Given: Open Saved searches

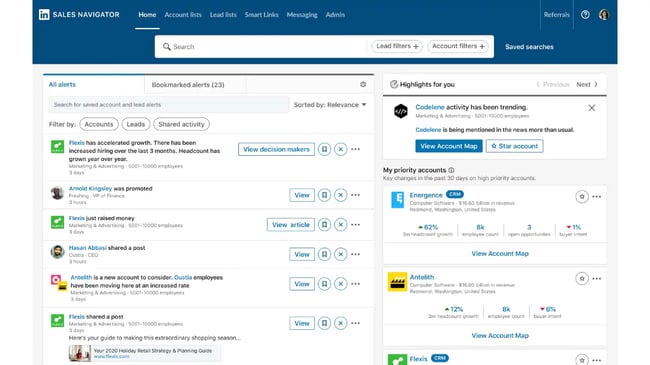Looking at the screenshot, I should coord(529,47).
